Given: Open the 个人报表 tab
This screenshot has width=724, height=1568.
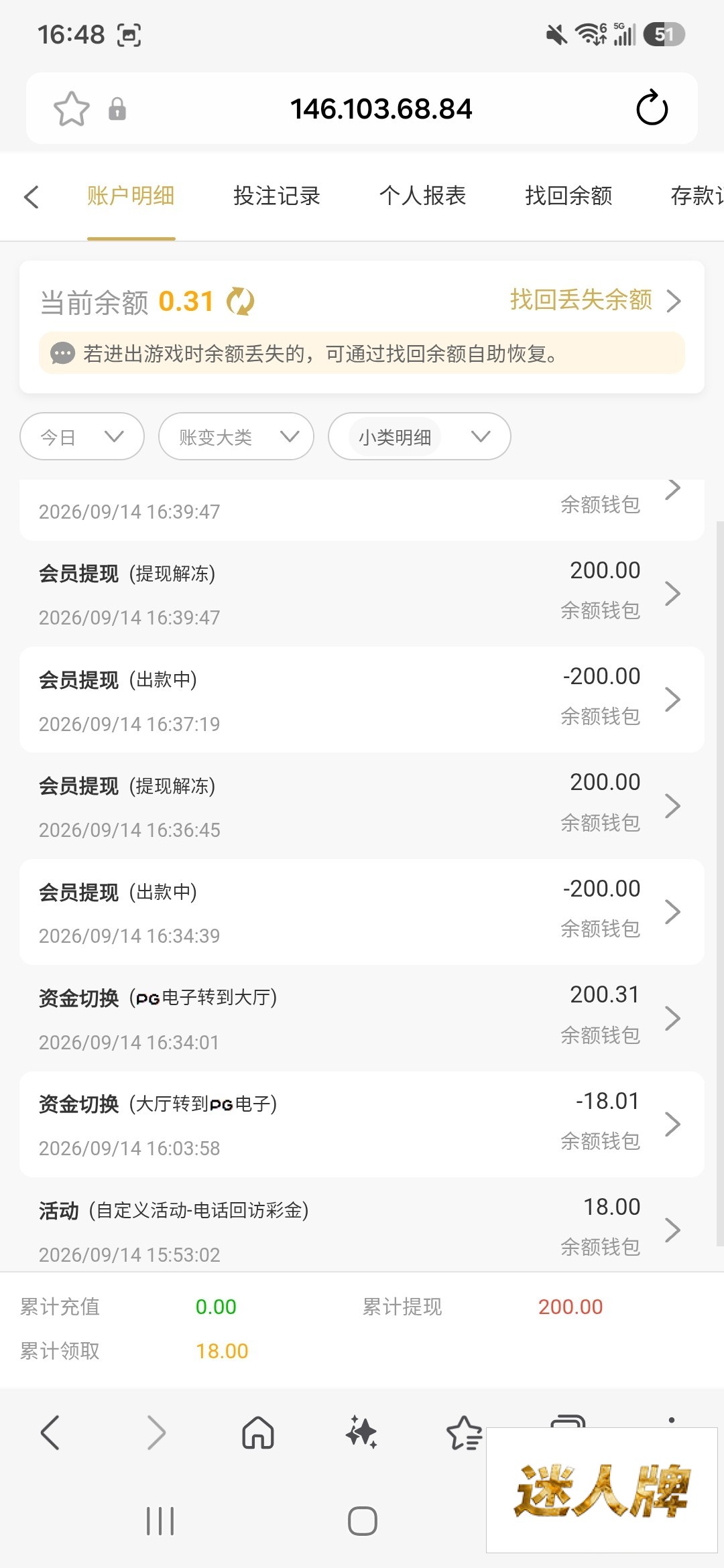Looking at the screenshot, I should click(422, 196).
